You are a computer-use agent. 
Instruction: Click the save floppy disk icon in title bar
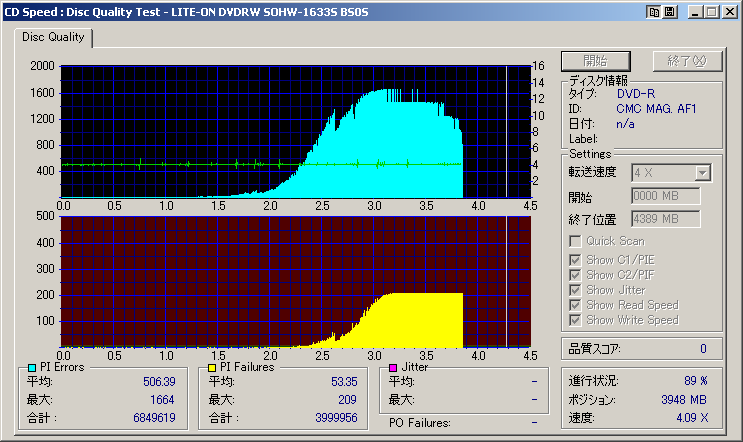click(670, 12)
